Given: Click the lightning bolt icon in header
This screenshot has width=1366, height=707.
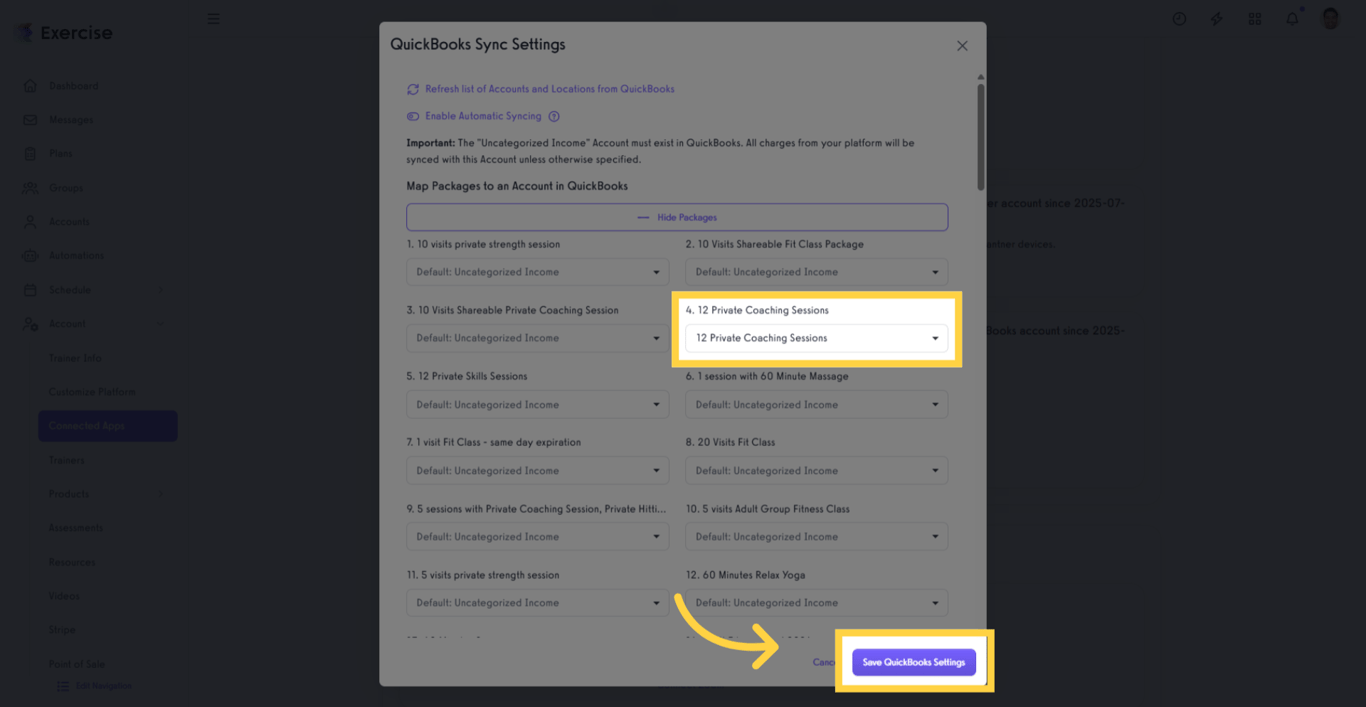Looking at the screenshot, I should tap(1217, 19).
